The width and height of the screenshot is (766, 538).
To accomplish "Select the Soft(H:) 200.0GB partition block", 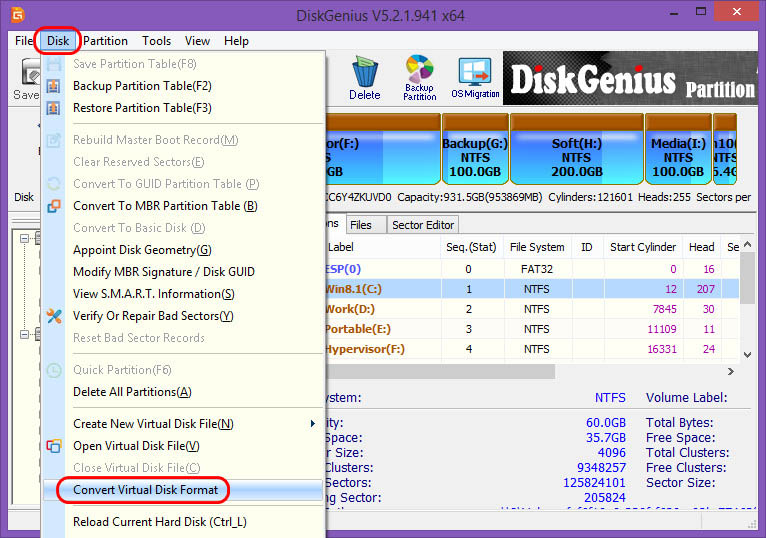I will pos(576,150).
